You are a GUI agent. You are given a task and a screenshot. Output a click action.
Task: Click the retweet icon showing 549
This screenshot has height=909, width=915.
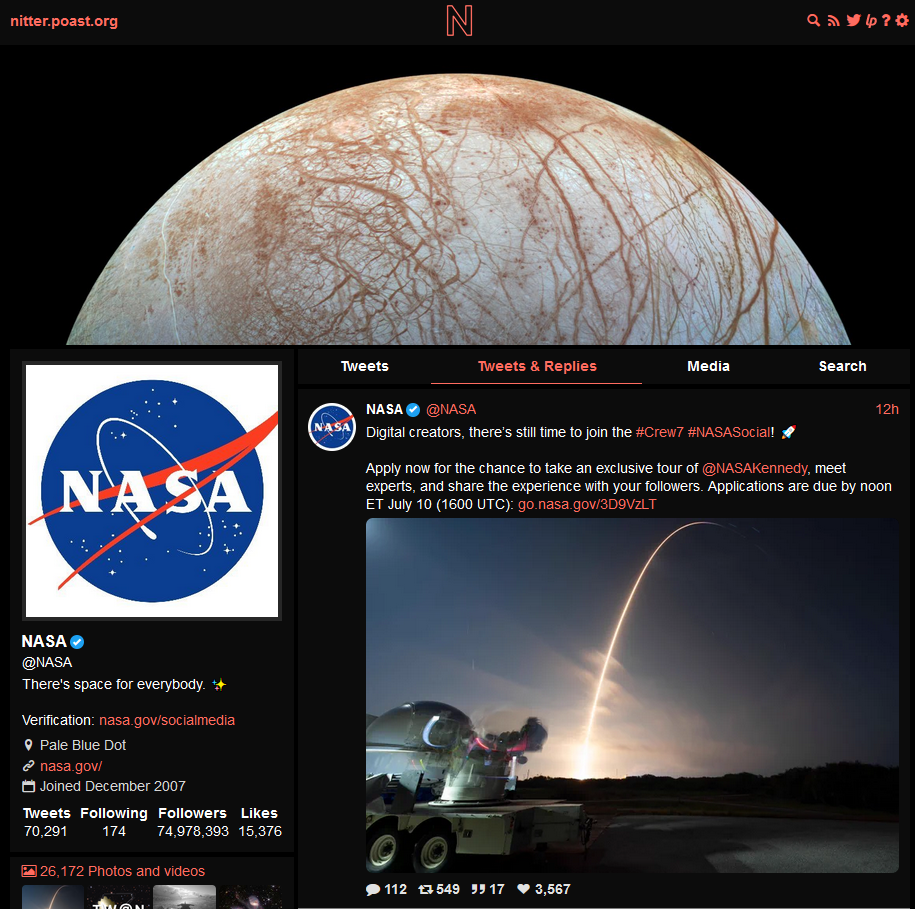pyautogui.click(x=425, y=889)
